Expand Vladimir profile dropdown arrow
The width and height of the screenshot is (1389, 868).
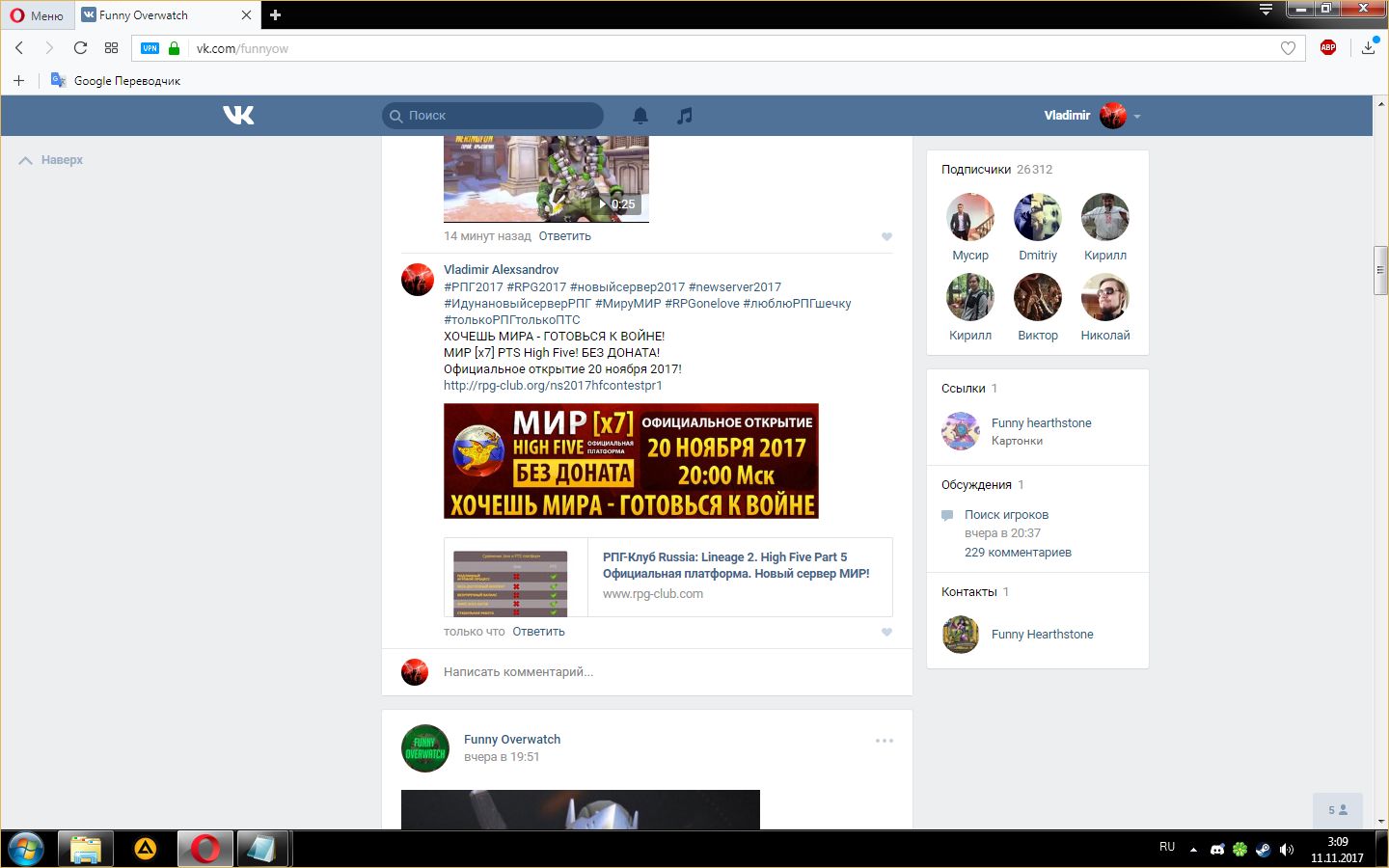pos(1137,117)
